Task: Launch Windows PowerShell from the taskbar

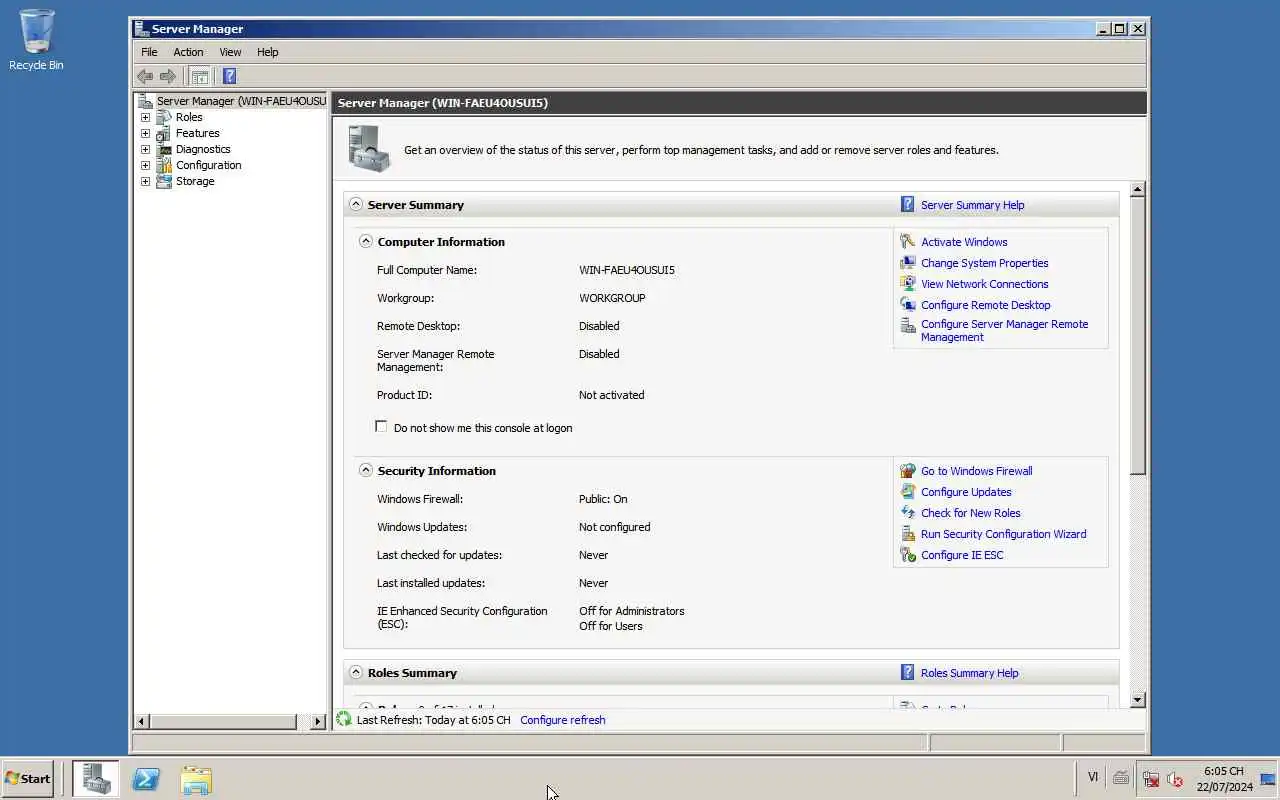Action: [146, 778]
